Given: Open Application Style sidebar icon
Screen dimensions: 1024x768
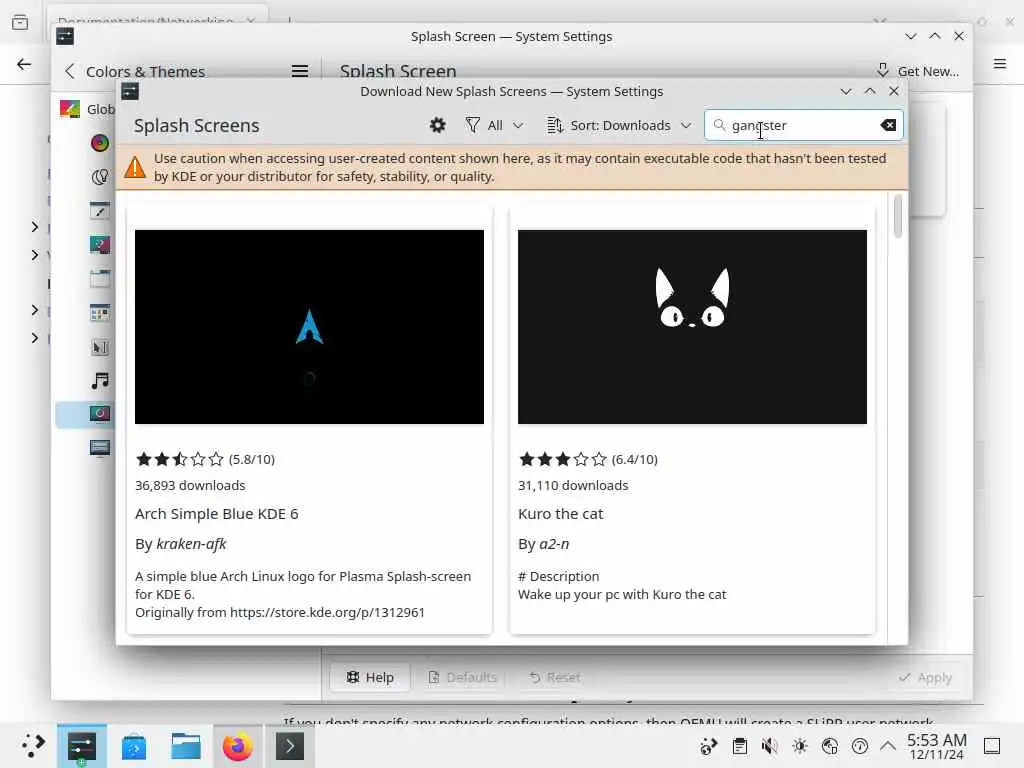Looking at the screenshot, I should 100,210.
